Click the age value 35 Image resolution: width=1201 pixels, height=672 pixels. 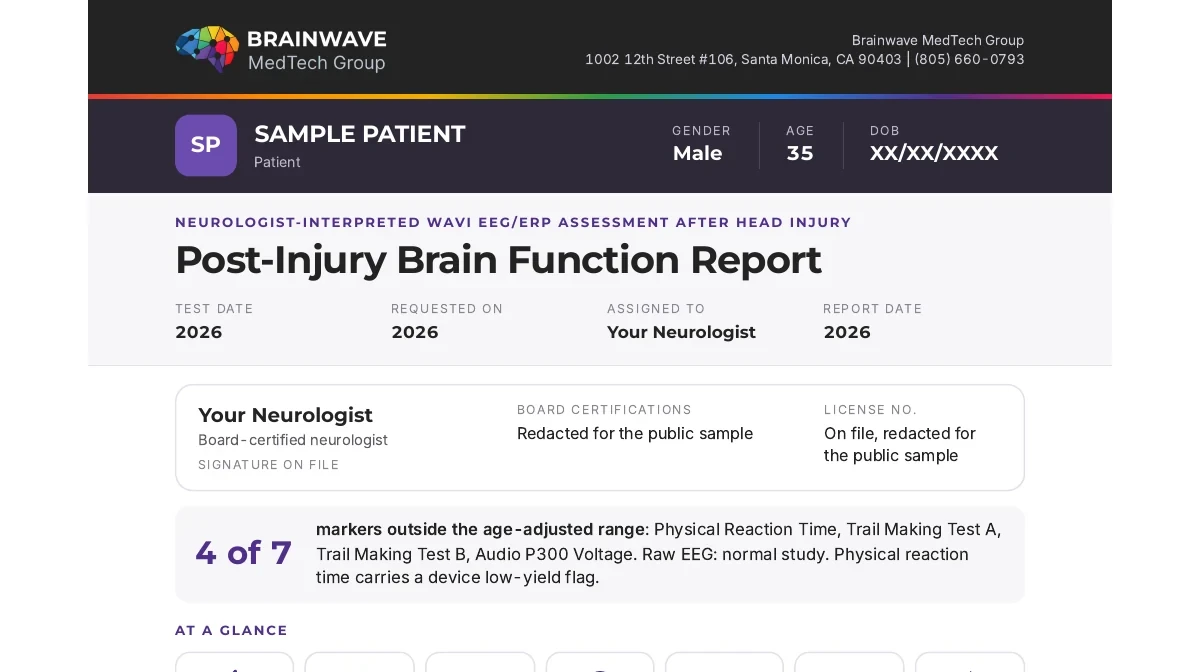tap(800, 153)
